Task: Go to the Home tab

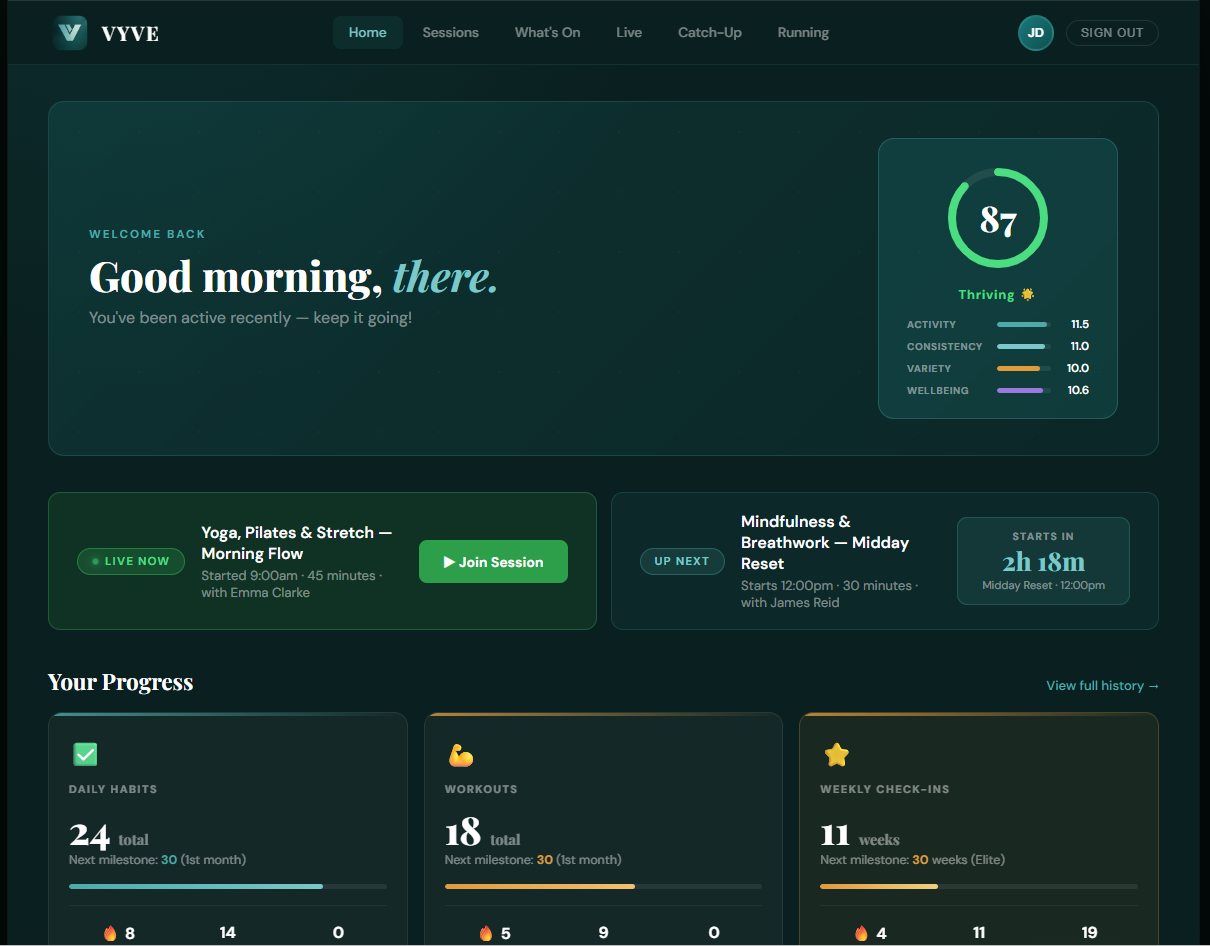Action: pyautogui.click(x=368, y=33)
